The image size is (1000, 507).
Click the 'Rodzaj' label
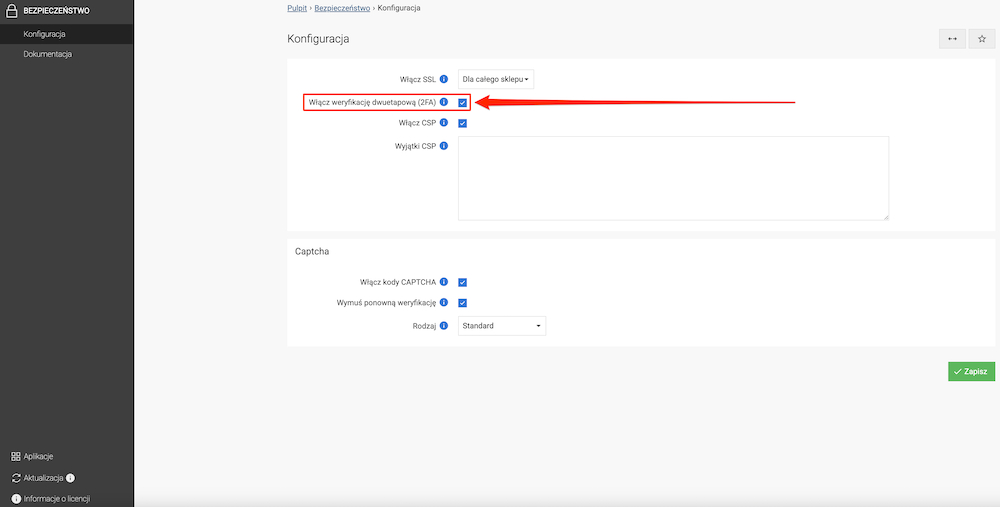point(424,326)
